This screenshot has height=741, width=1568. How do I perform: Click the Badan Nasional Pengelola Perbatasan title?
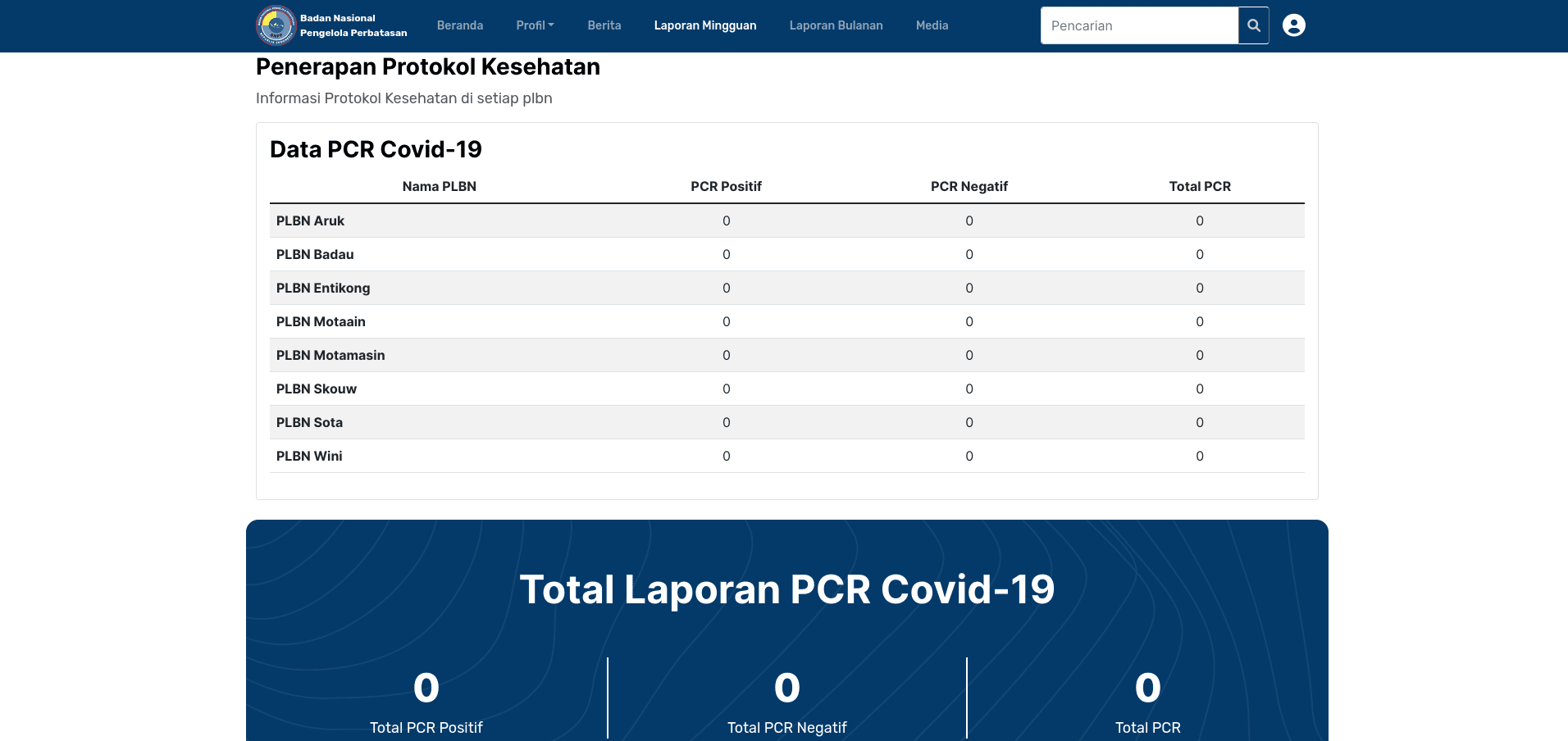[353, 25]
